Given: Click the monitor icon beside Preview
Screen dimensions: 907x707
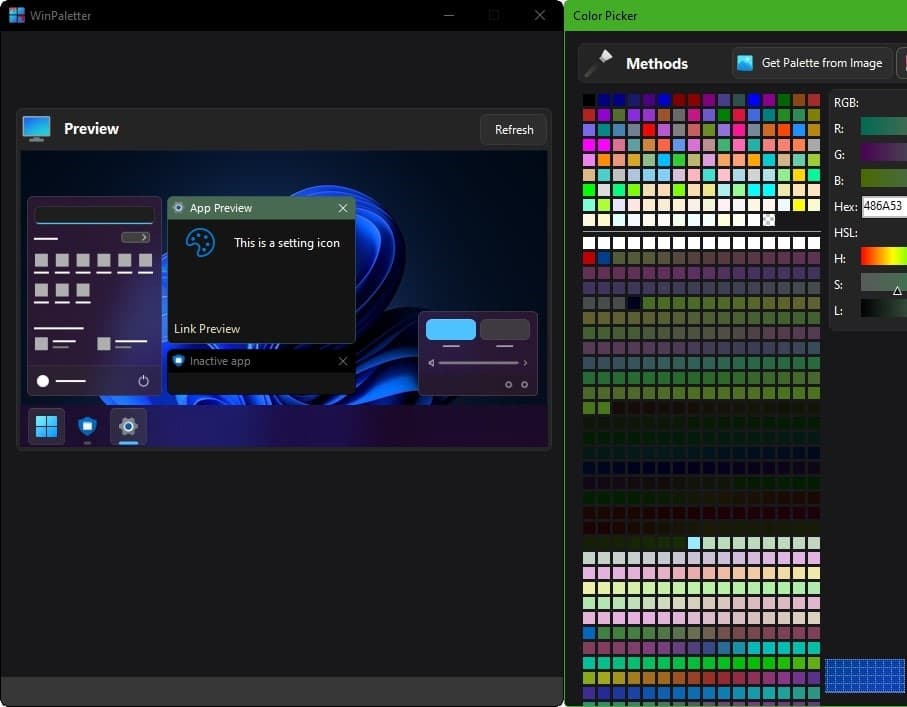Looking at the screenshot, I should [36, 128].
